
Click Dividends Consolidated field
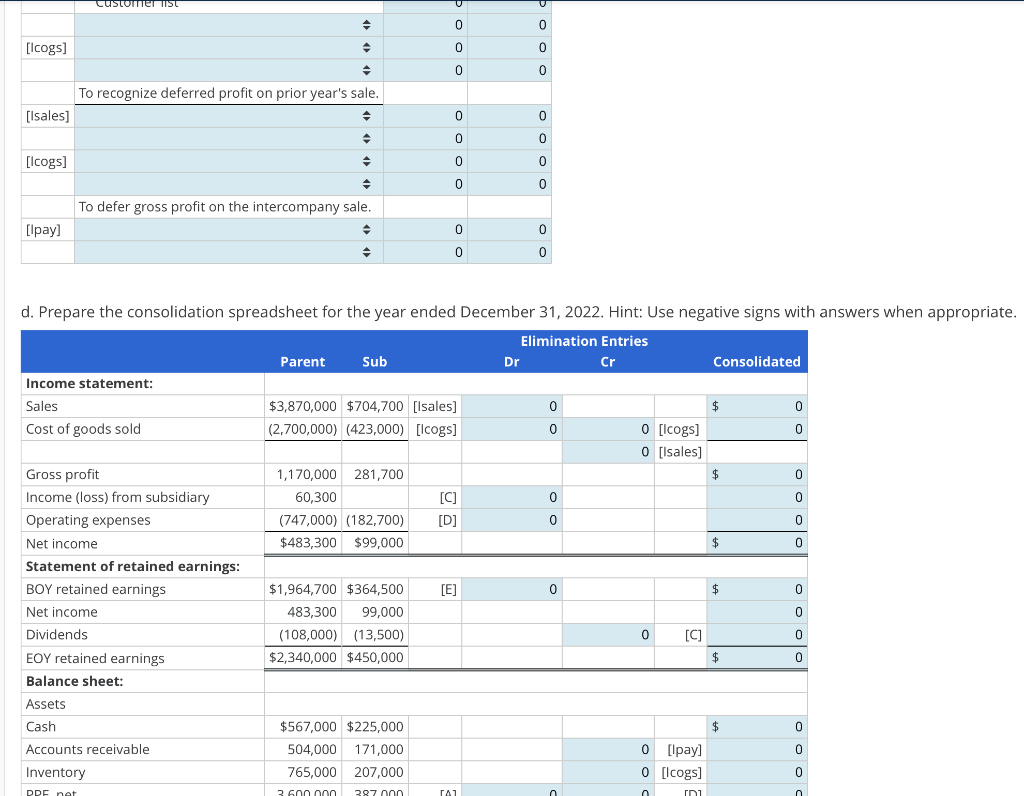pyautogui.click(x=757, y=635)
